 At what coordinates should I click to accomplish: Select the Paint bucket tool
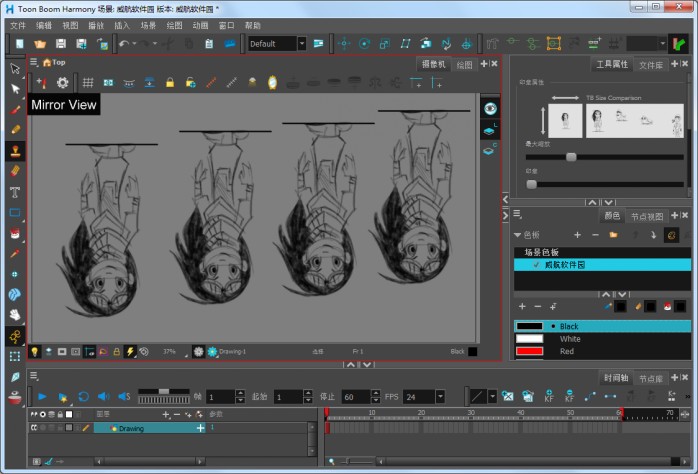tap(15, 233)
